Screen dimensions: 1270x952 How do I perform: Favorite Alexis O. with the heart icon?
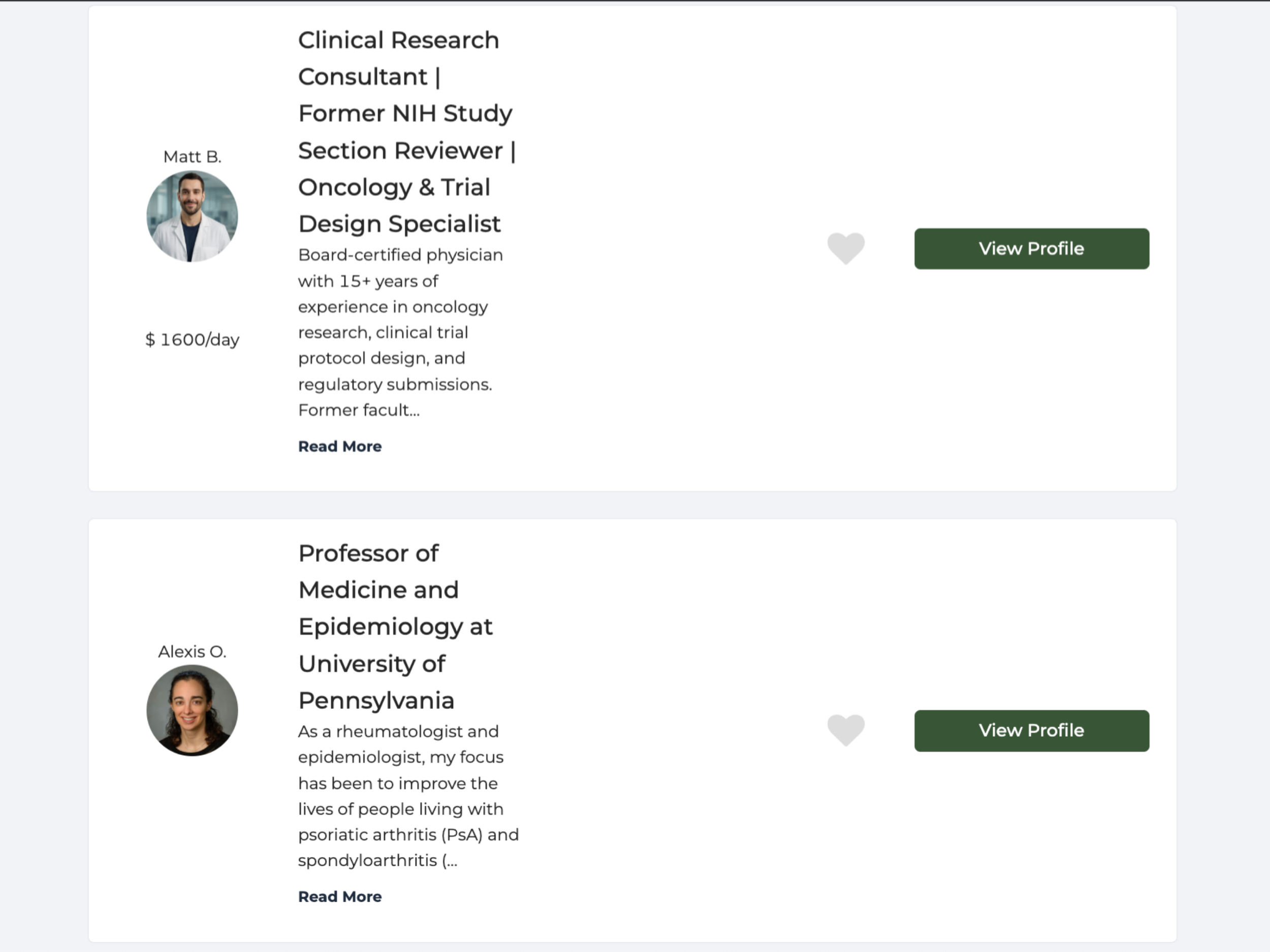point(846,730)
